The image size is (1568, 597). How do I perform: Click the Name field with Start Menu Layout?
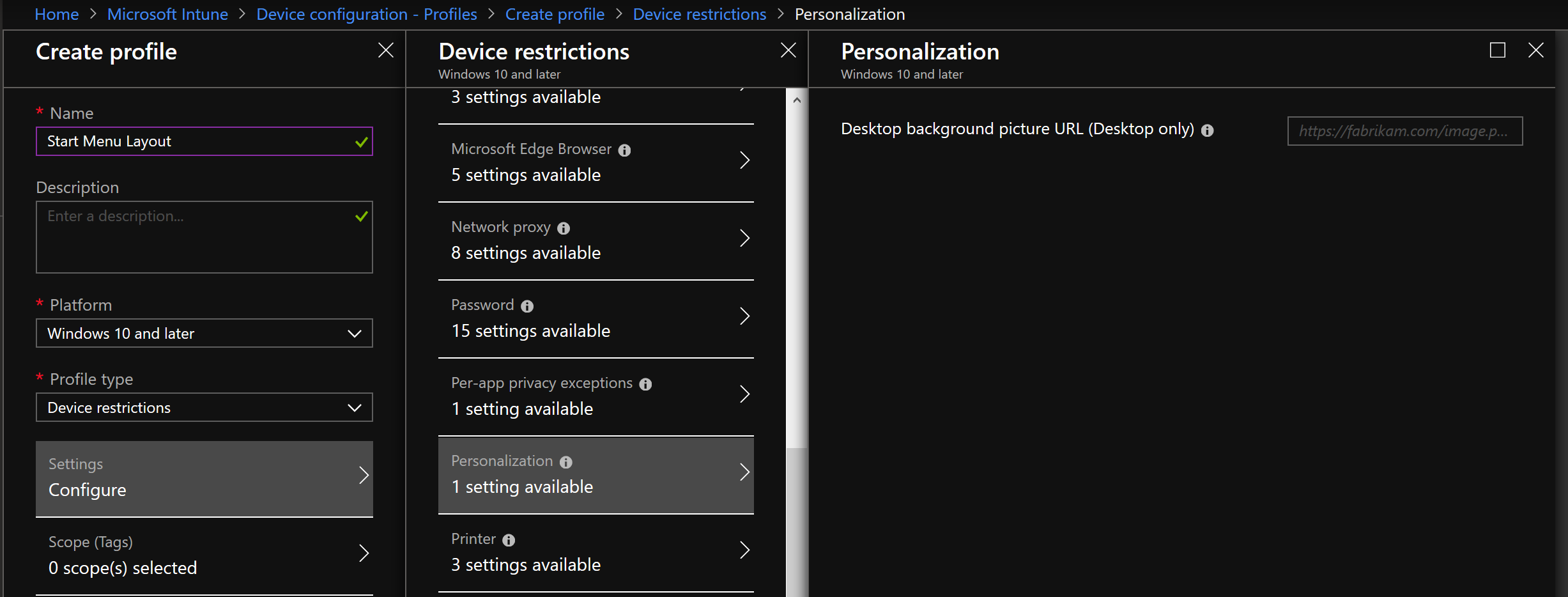pos(204,141)
